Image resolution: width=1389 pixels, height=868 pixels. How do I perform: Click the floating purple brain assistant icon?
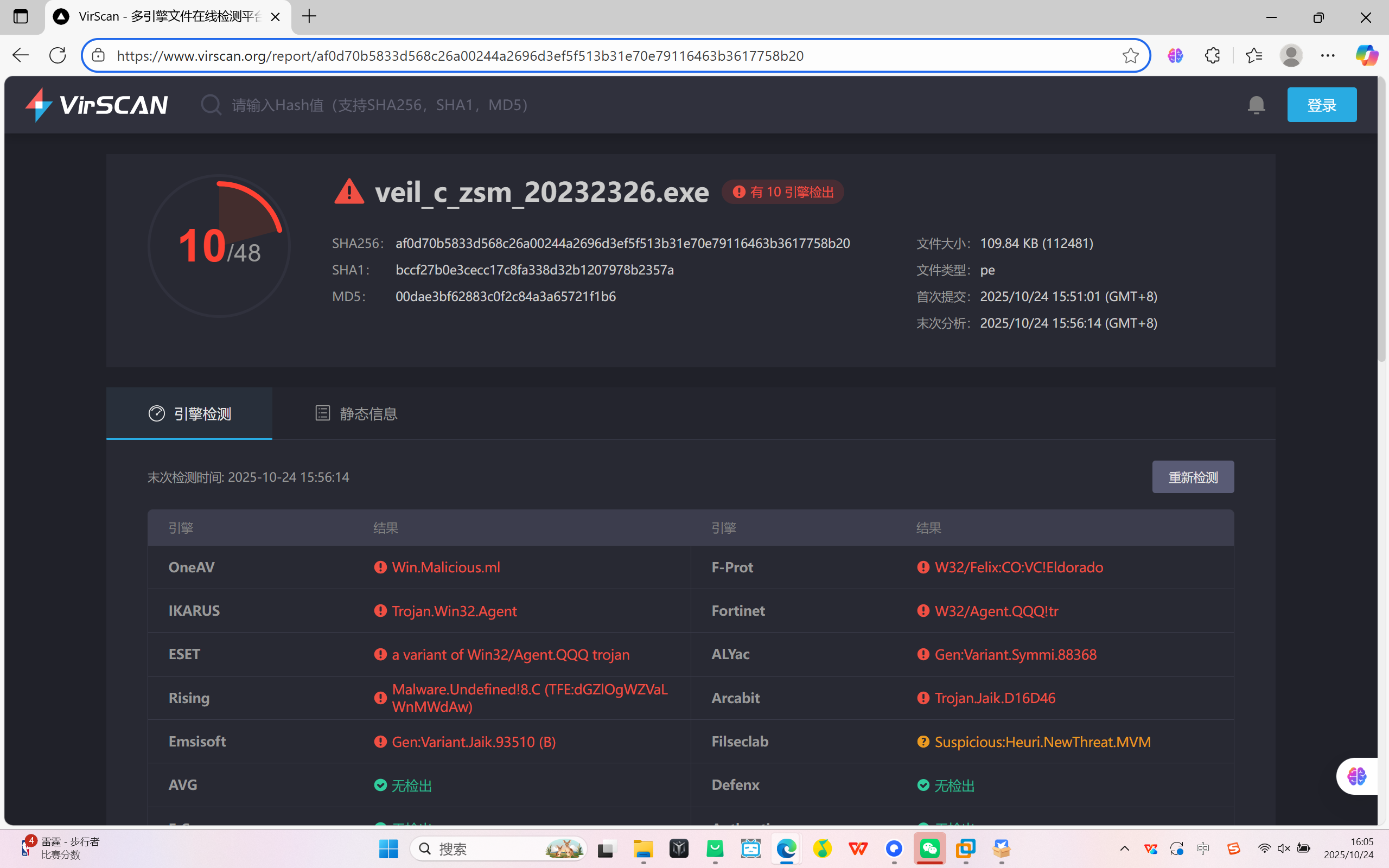point(1357,776)
